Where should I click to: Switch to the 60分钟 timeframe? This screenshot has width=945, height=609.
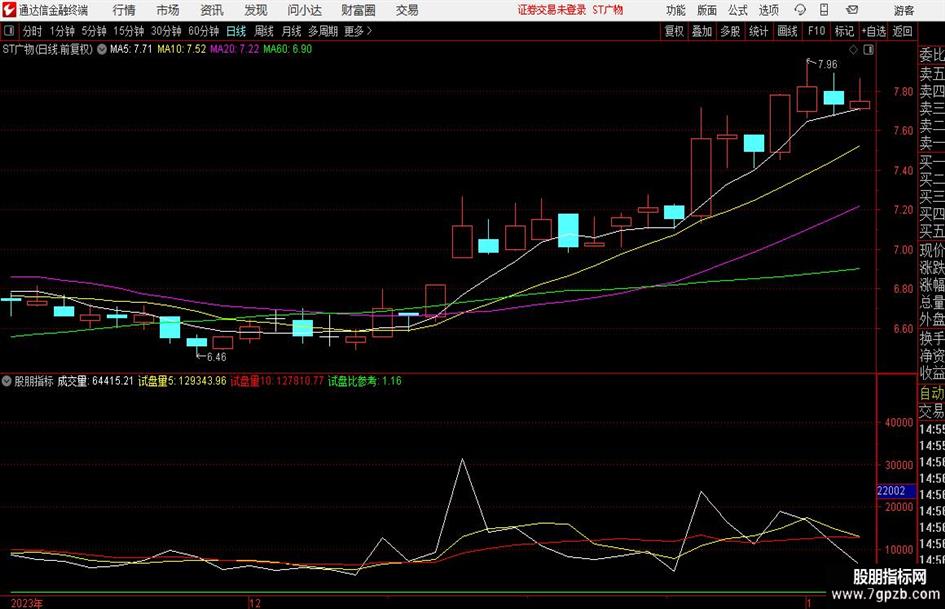point(204,31)
